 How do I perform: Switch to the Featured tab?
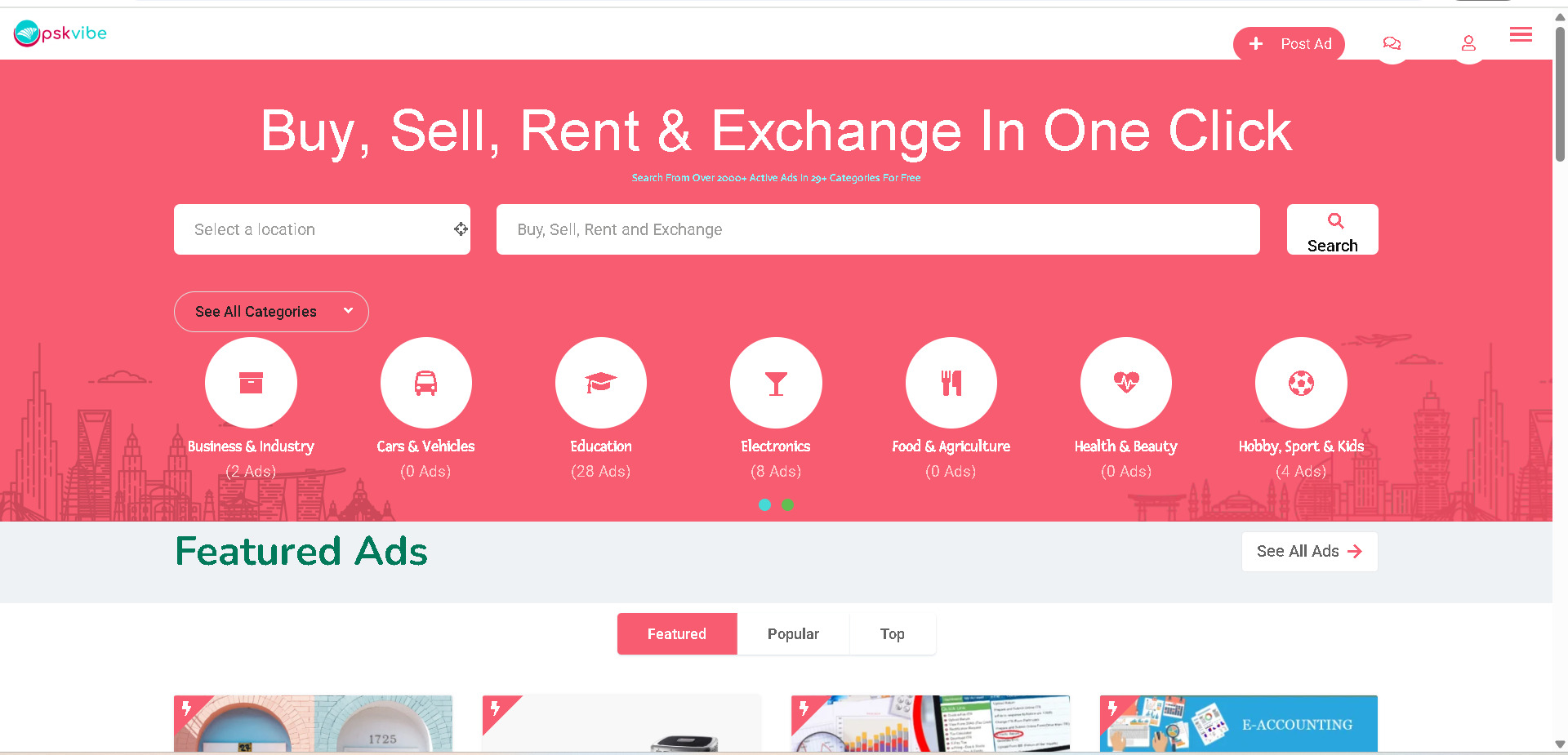(x=677, y=634)
